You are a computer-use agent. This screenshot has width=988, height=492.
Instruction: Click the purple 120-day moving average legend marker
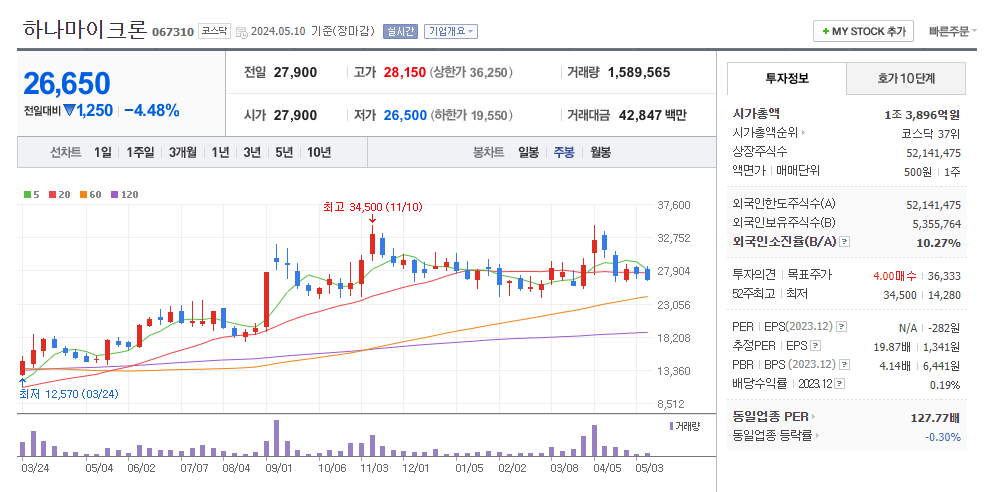(114, 195)
